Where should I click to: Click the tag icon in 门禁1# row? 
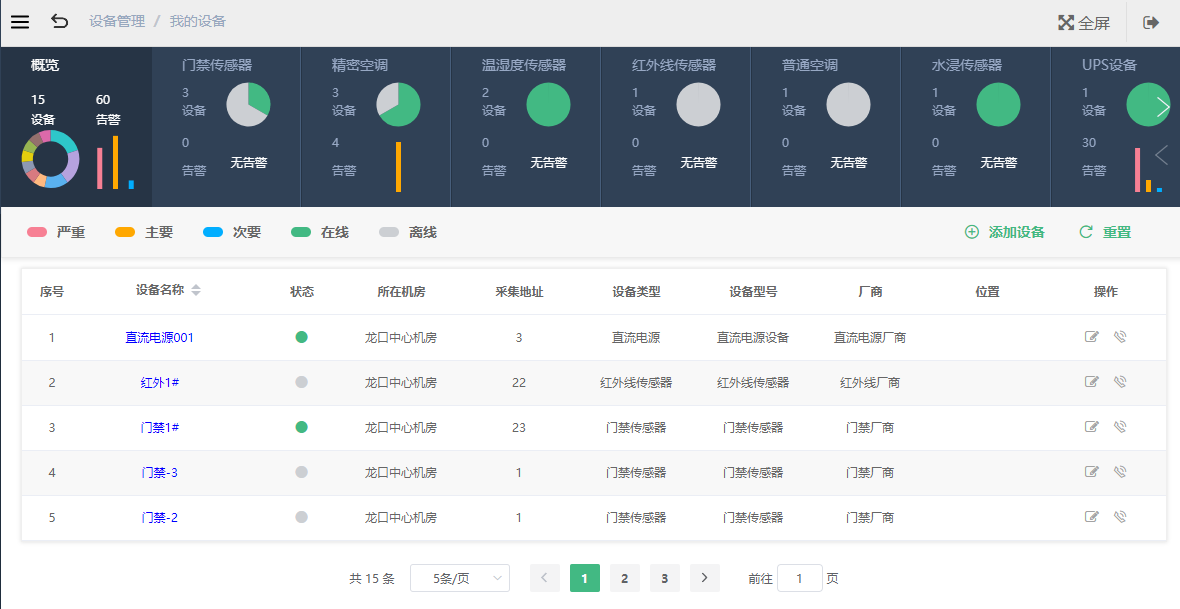pyautogui.click(x=1120, y=427)
